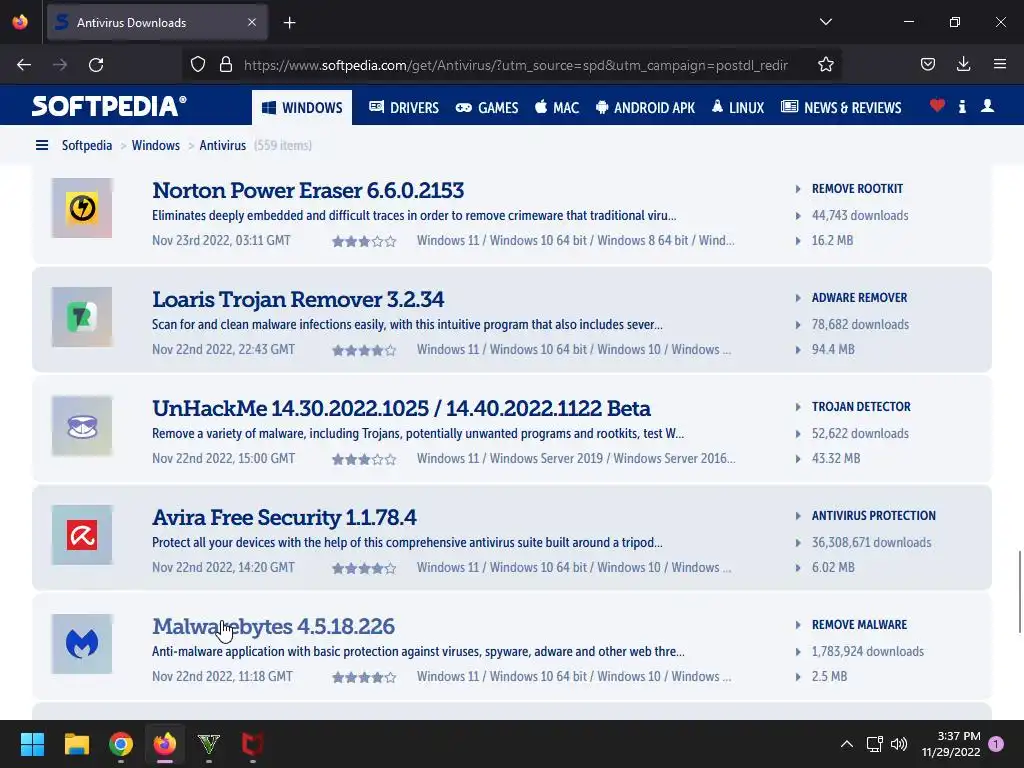The image size is (1024, 768).
Task: Click the REMOVE MALWARE tag
Action: tap(859, 625)
